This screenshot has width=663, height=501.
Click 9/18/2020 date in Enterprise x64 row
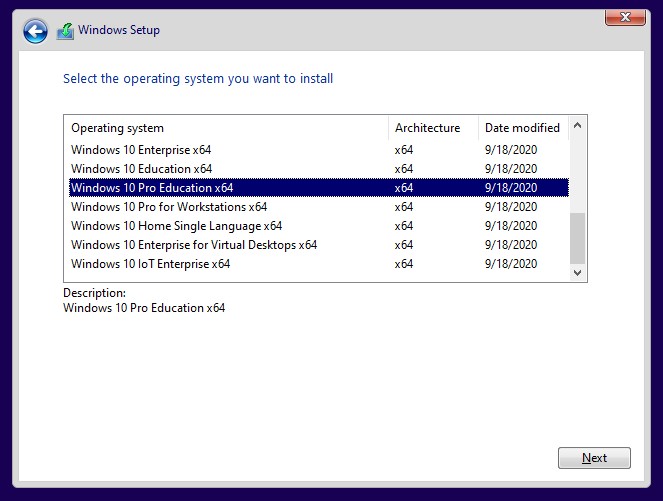[511, 150]
